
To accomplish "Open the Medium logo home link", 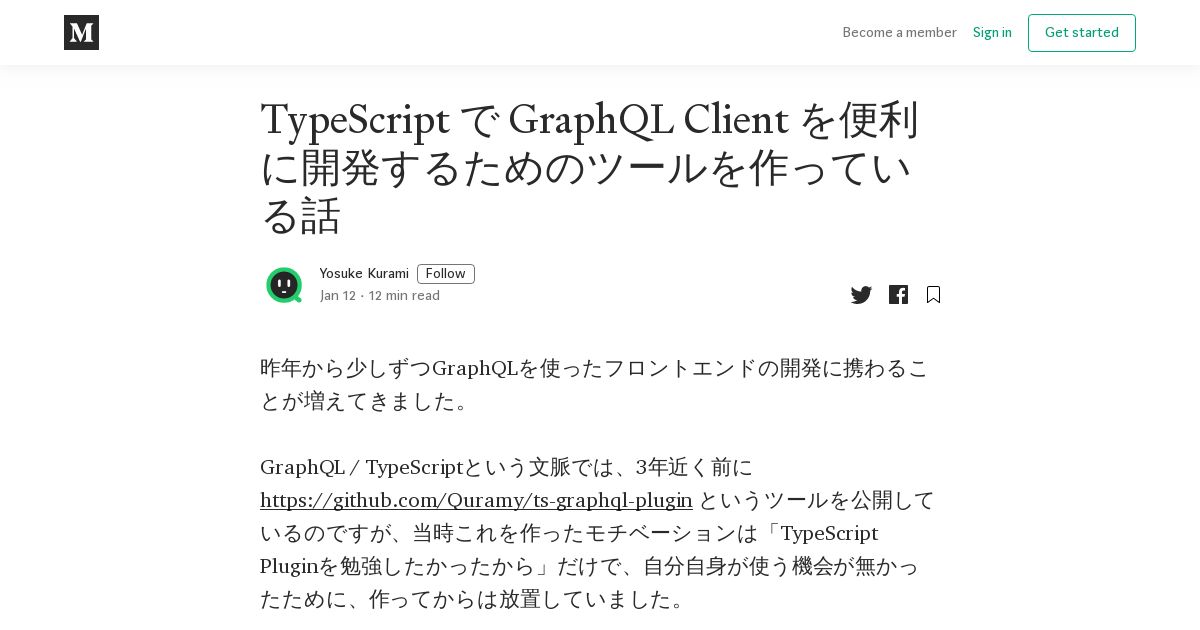I will pyautogui.click(x=81, y=32).
